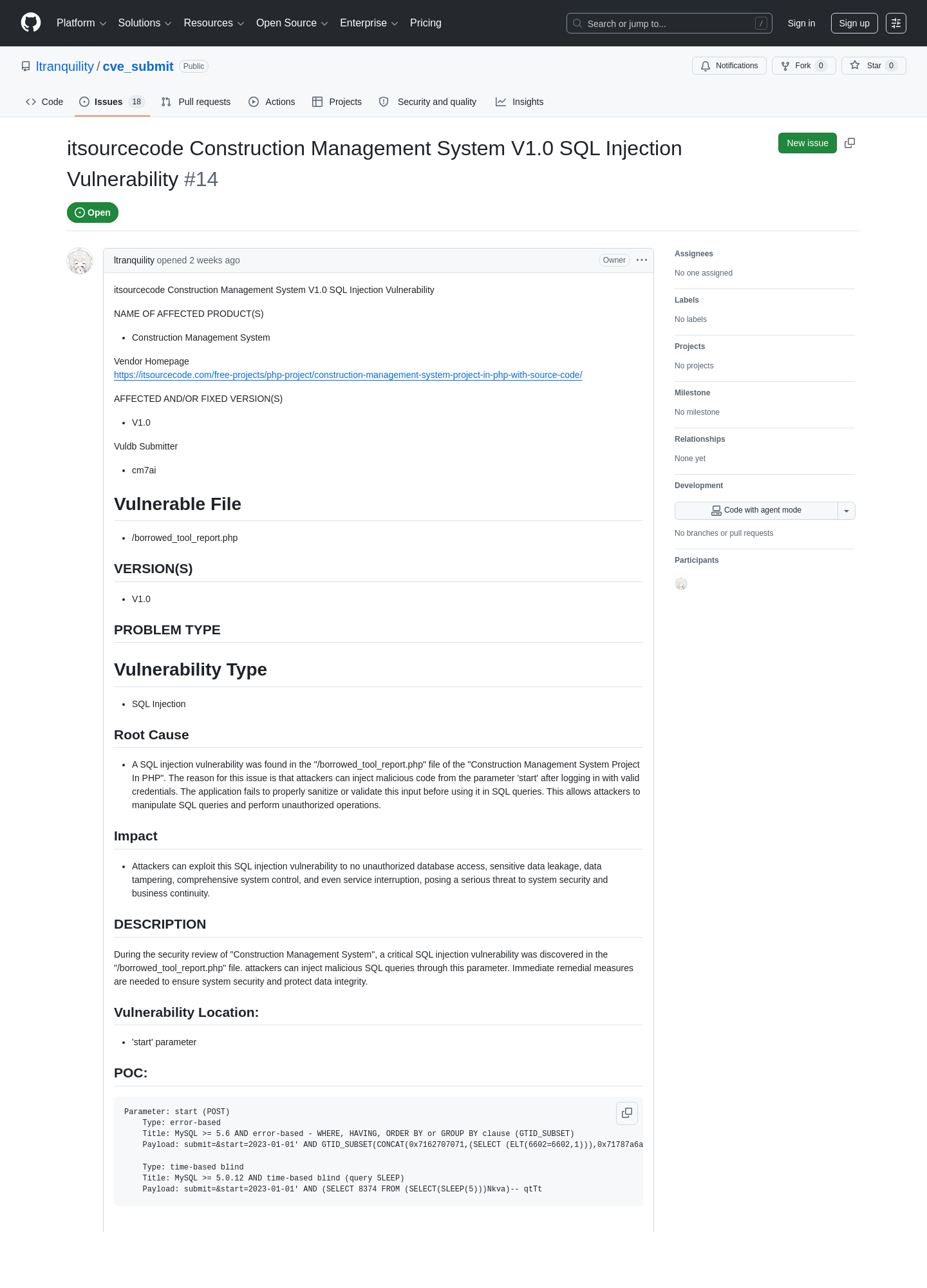This screenshot has width=927, height=1288.
Task: Open the Security and quality tab
Action: point(428,102)
